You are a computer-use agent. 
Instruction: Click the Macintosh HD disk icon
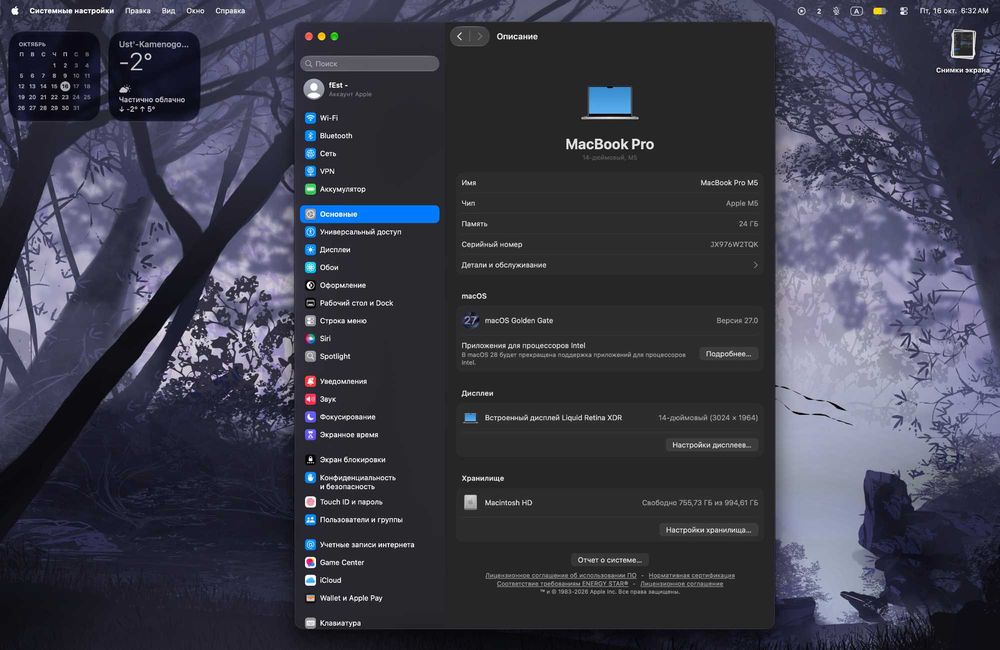pos(470,503)
